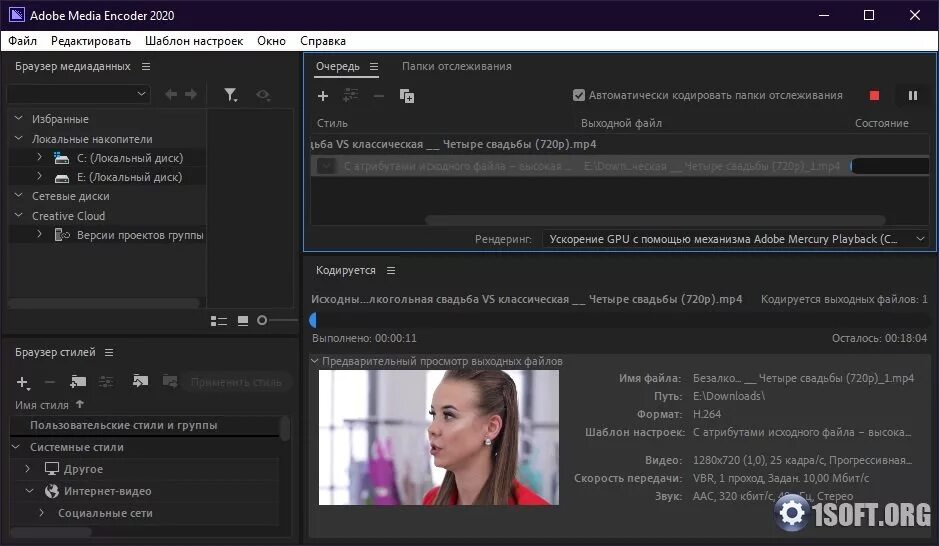Viewport: 939px width, 546px height.
Task: Open the Кодируется panel menu icon
Action: pyautogui.click(x=391, y=271)
